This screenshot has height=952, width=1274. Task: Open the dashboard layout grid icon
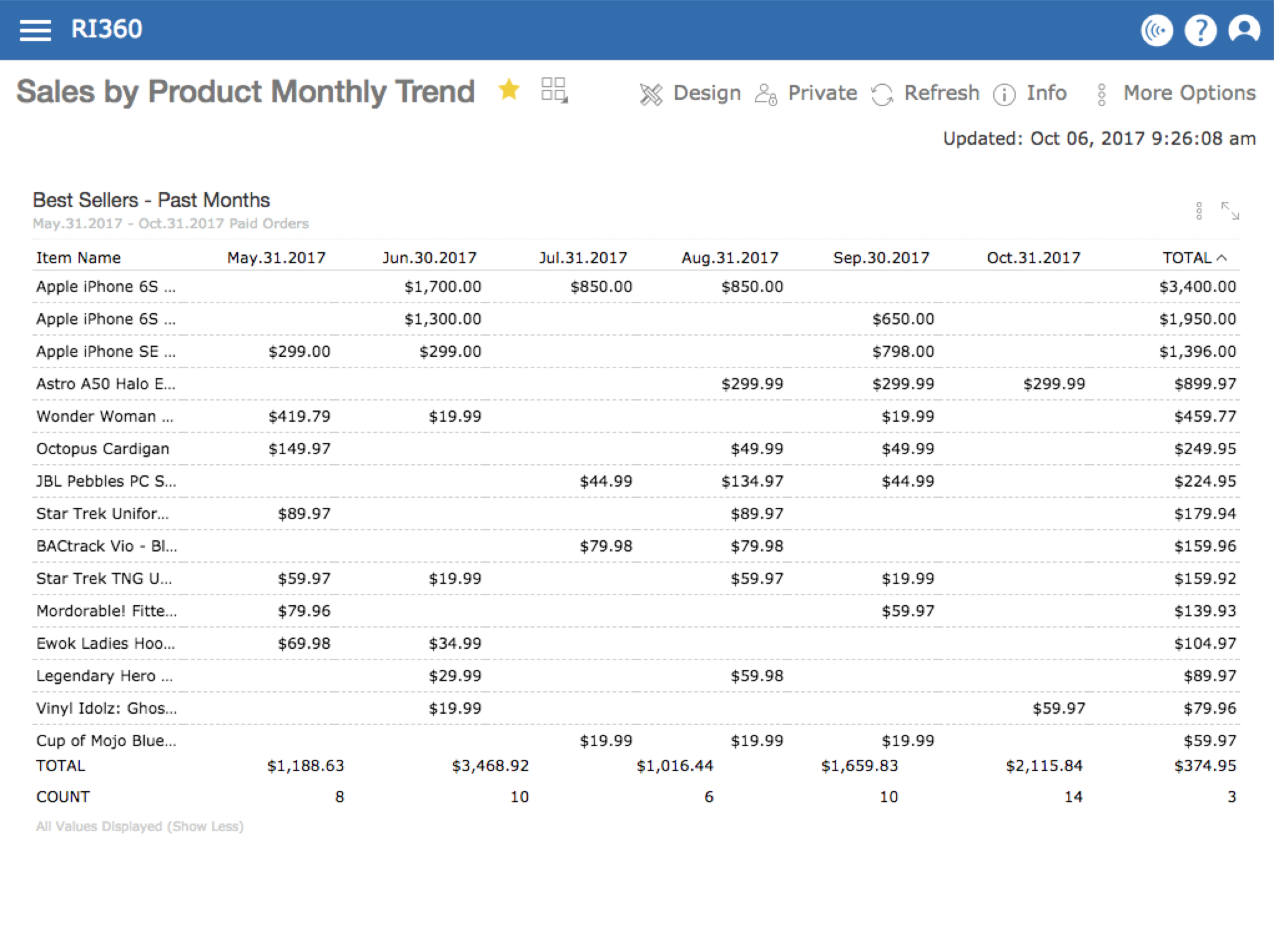(x=554, y=90)
